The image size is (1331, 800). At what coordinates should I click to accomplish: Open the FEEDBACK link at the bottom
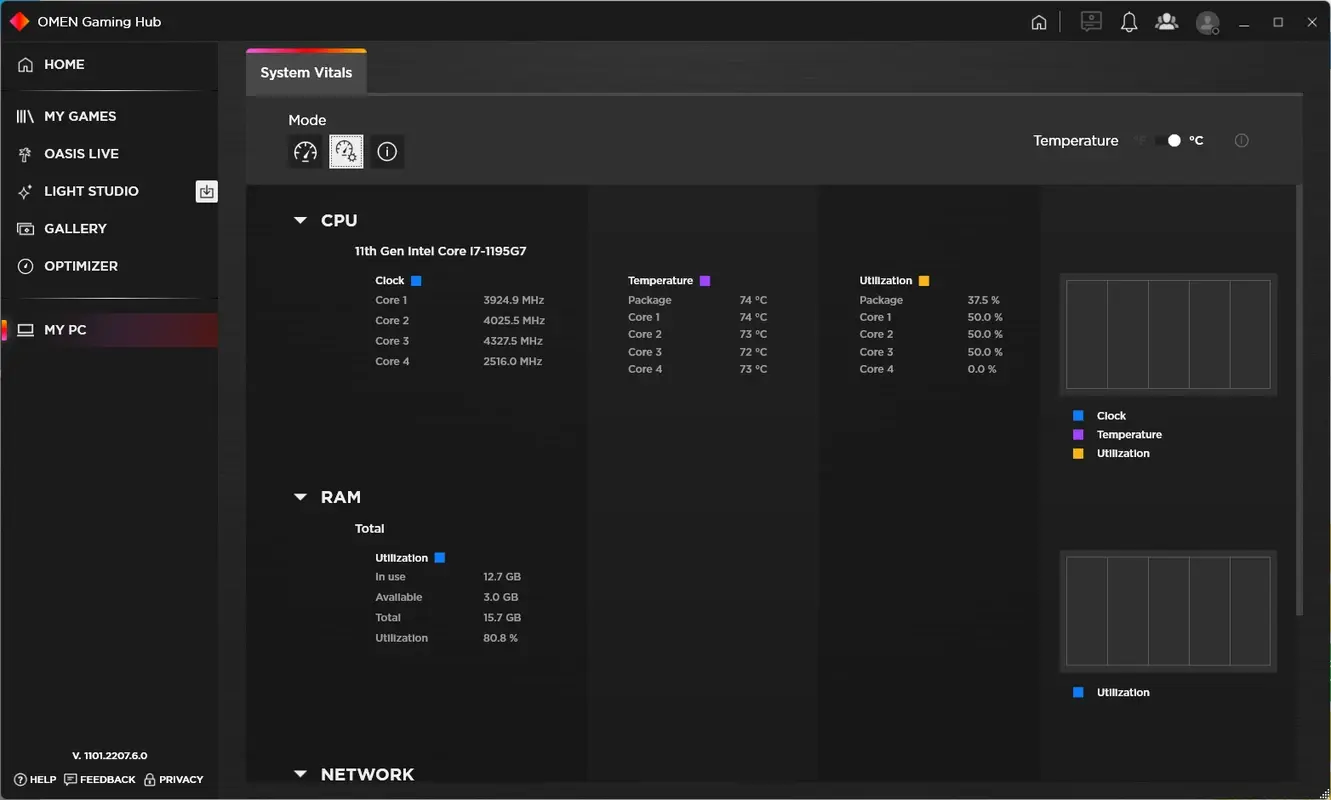(100, 779)
